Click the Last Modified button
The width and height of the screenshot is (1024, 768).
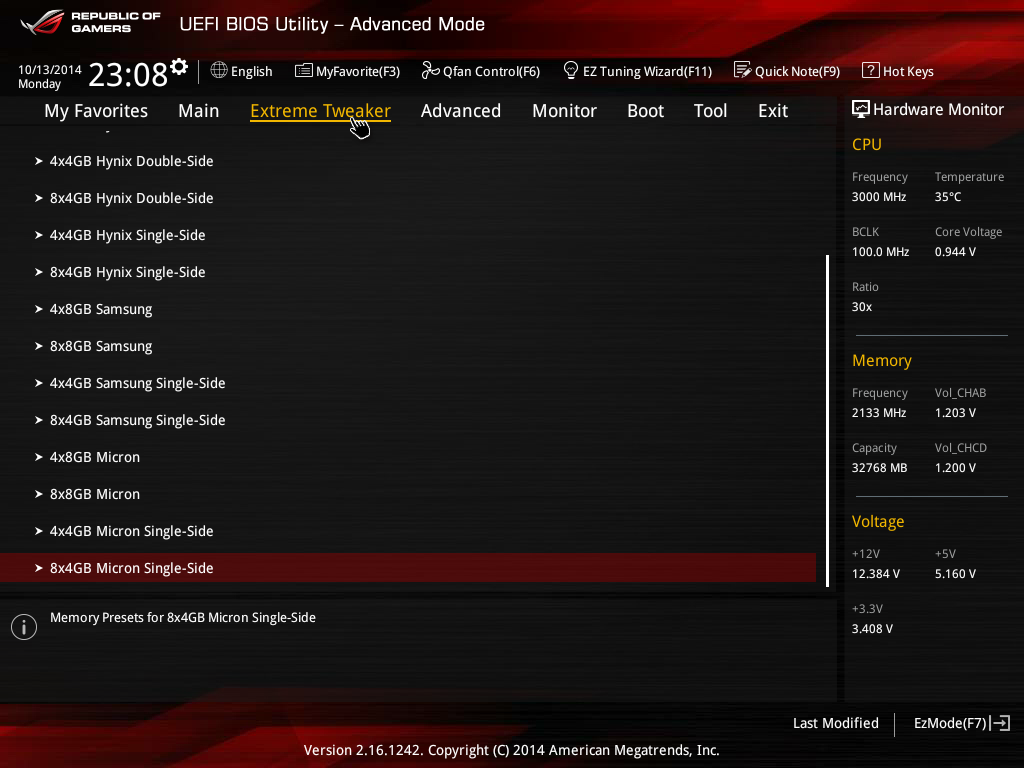click(x=835, y=723)
